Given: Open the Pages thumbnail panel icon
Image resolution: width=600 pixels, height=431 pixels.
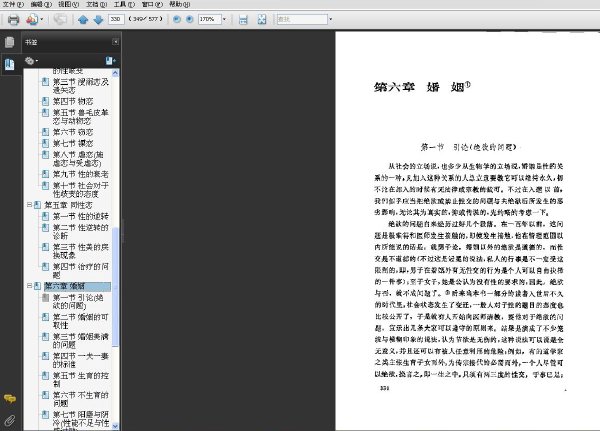Looking at the screenshot, I should click(10, 42).
